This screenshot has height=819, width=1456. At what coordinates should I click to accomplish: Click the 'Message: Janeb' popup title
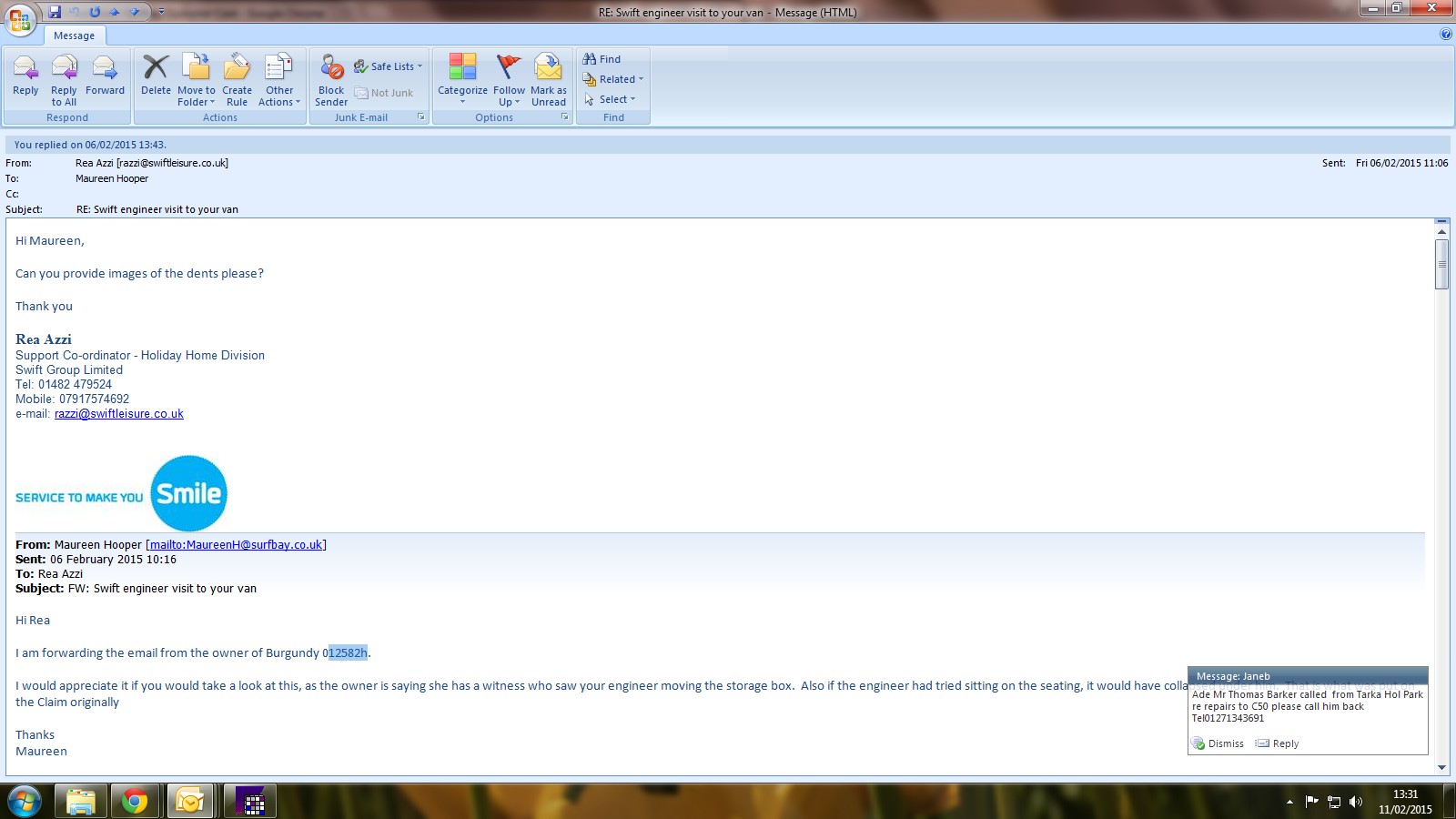click(1233, 676)
